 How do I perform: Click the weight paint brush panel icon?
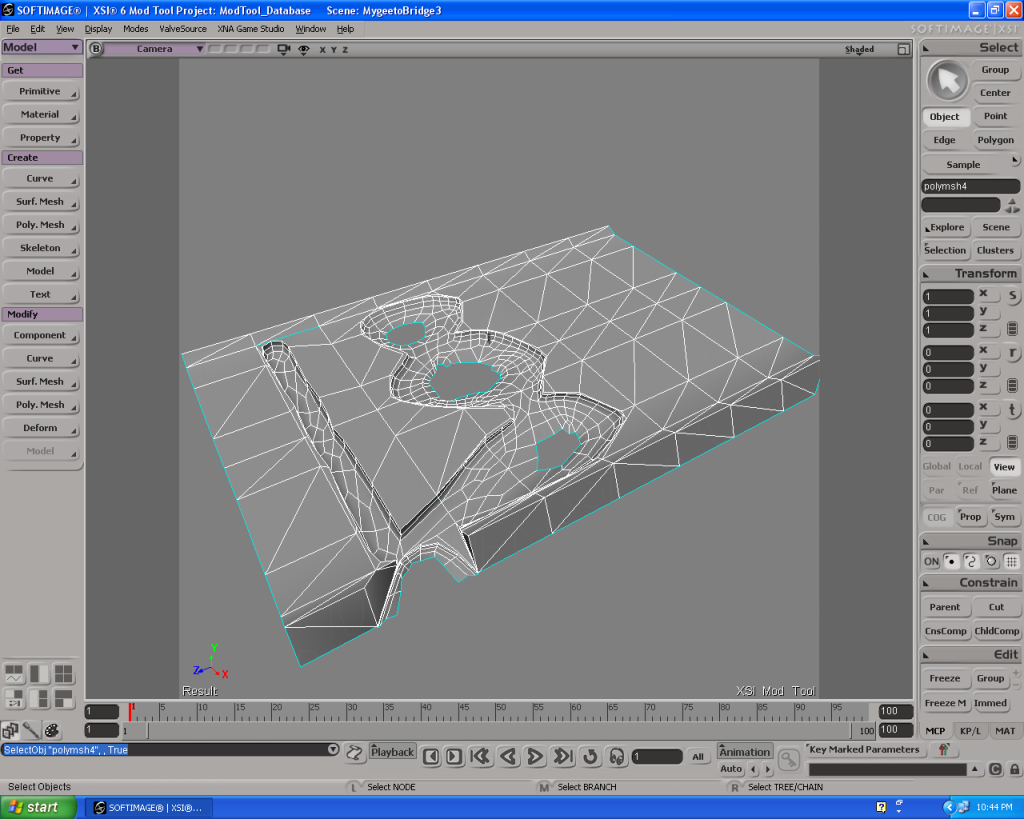point(31,730)
